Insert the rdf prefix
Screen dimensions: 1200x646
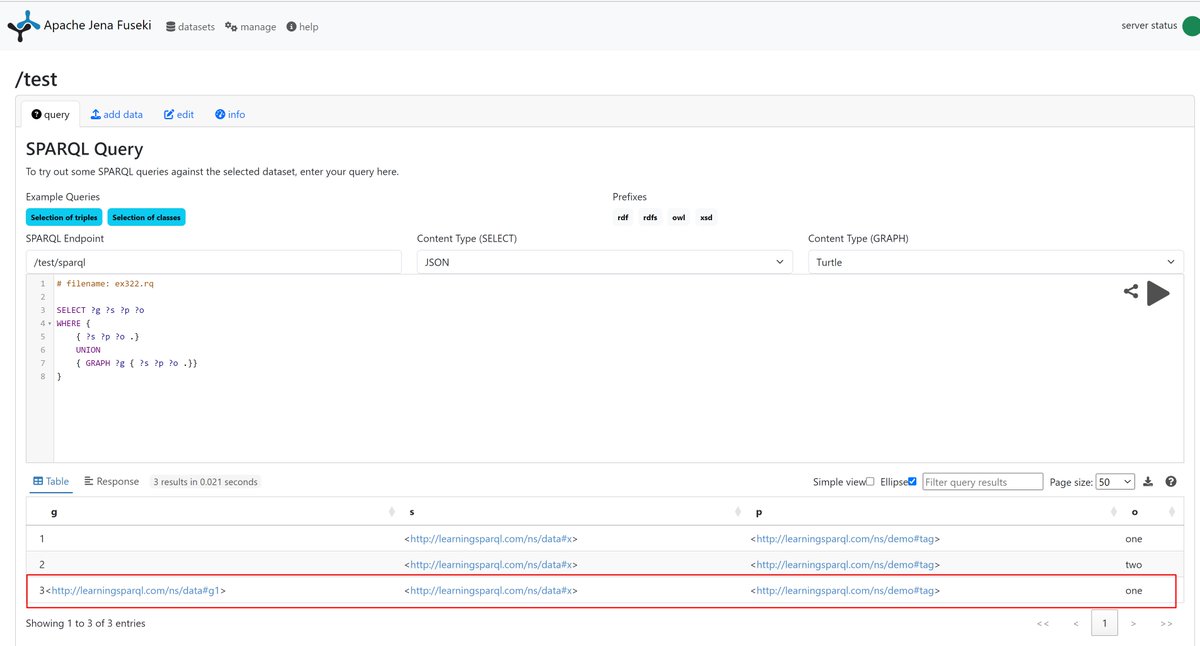[623, 217]
